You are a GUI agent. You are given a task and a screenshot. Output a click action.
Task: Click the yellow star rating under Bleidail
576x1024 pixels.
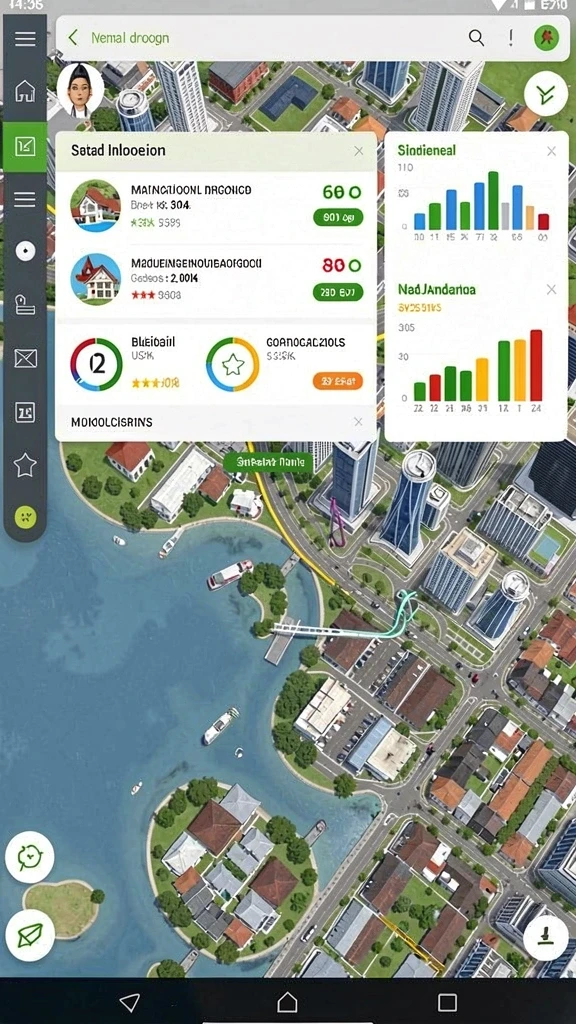pyautogui.click(x=155, y=383)
